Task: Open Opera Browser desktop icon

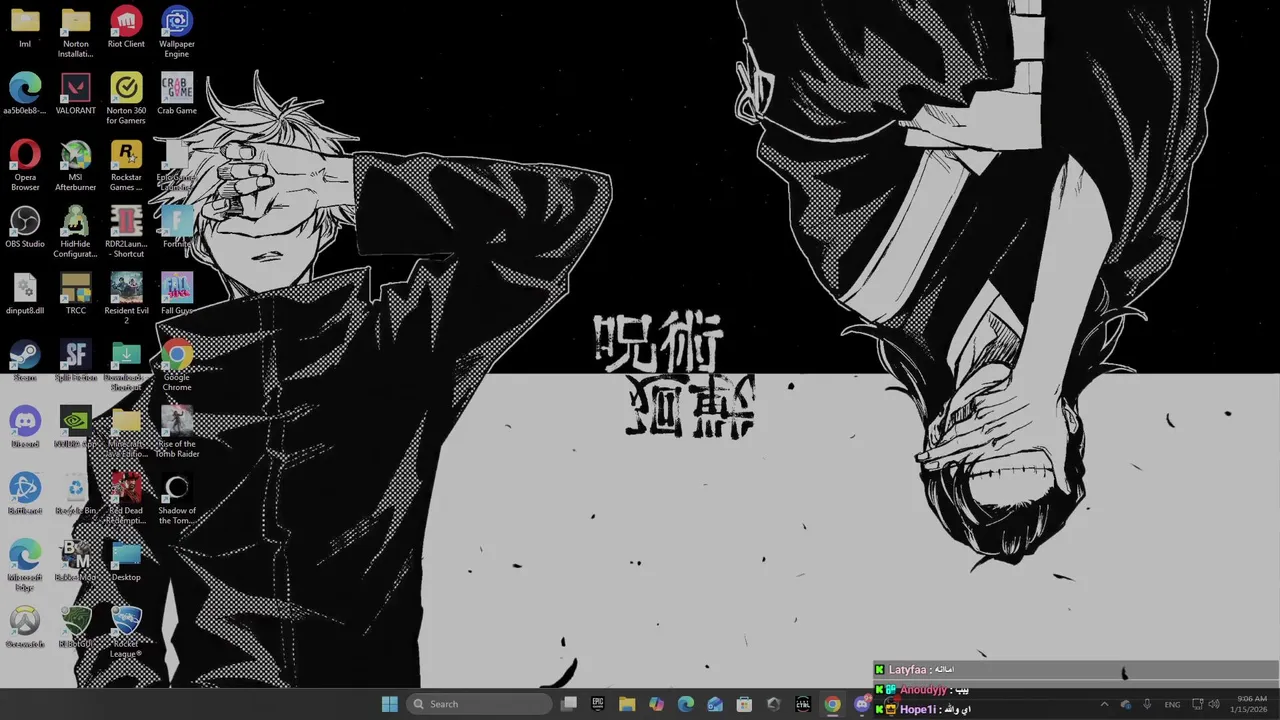Action: click(x=25, y=165)
